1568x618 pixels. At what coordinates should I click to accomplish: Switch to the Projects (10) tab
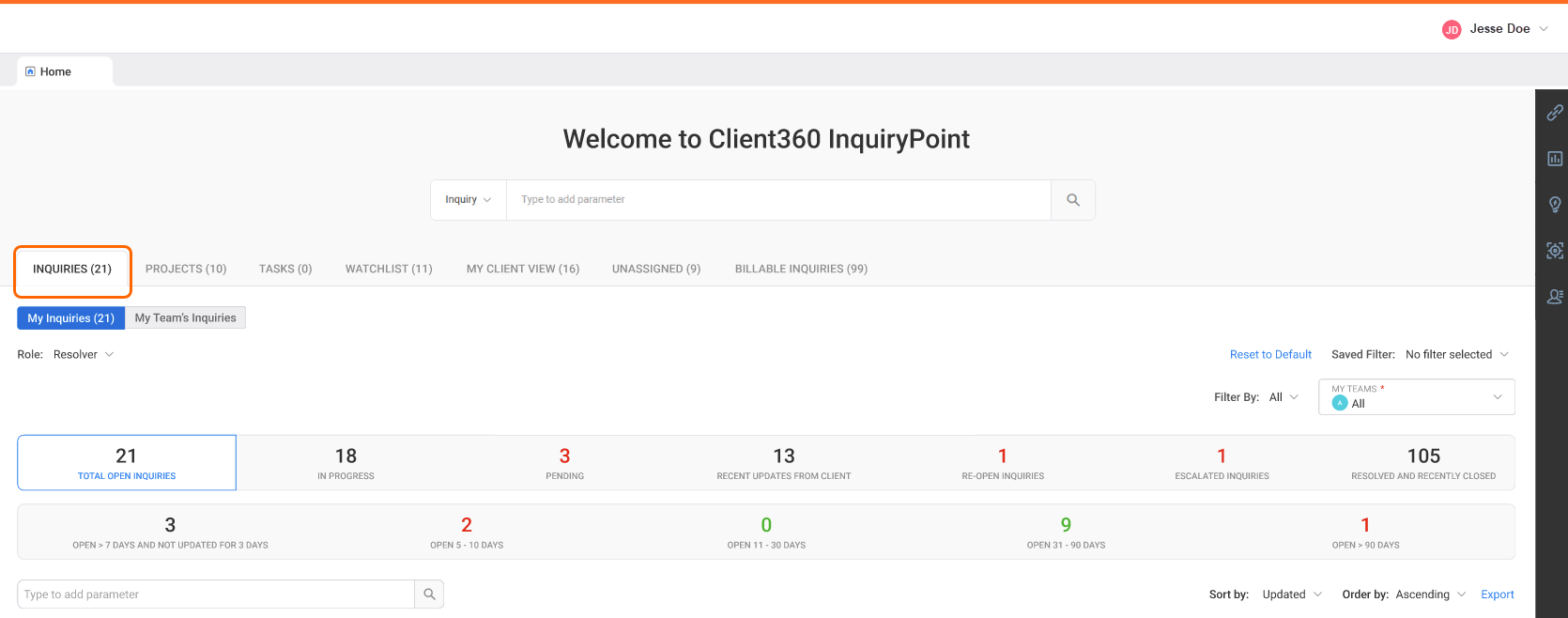186,269
